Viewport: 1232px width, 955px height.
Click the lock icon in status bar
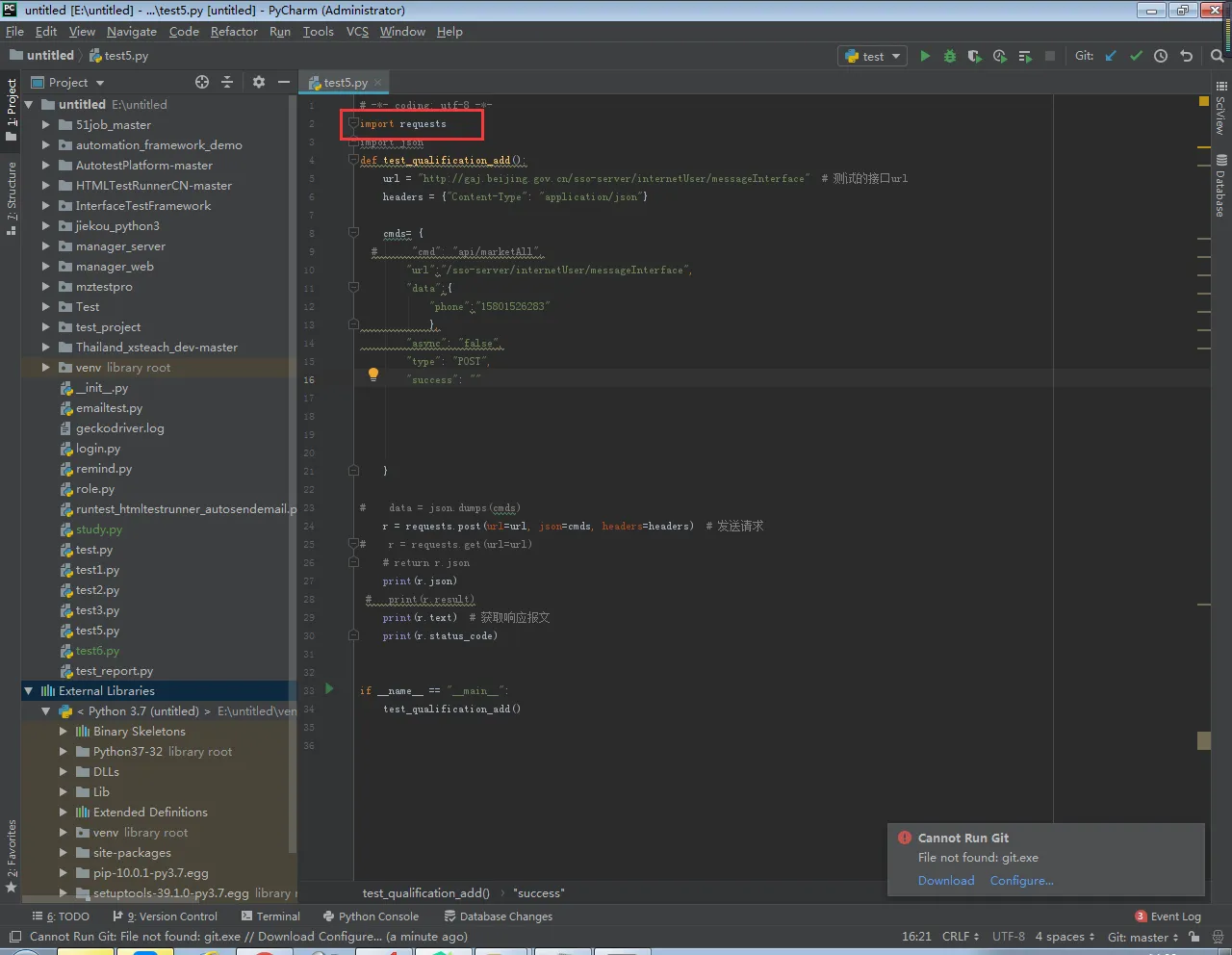(1193, 937)
